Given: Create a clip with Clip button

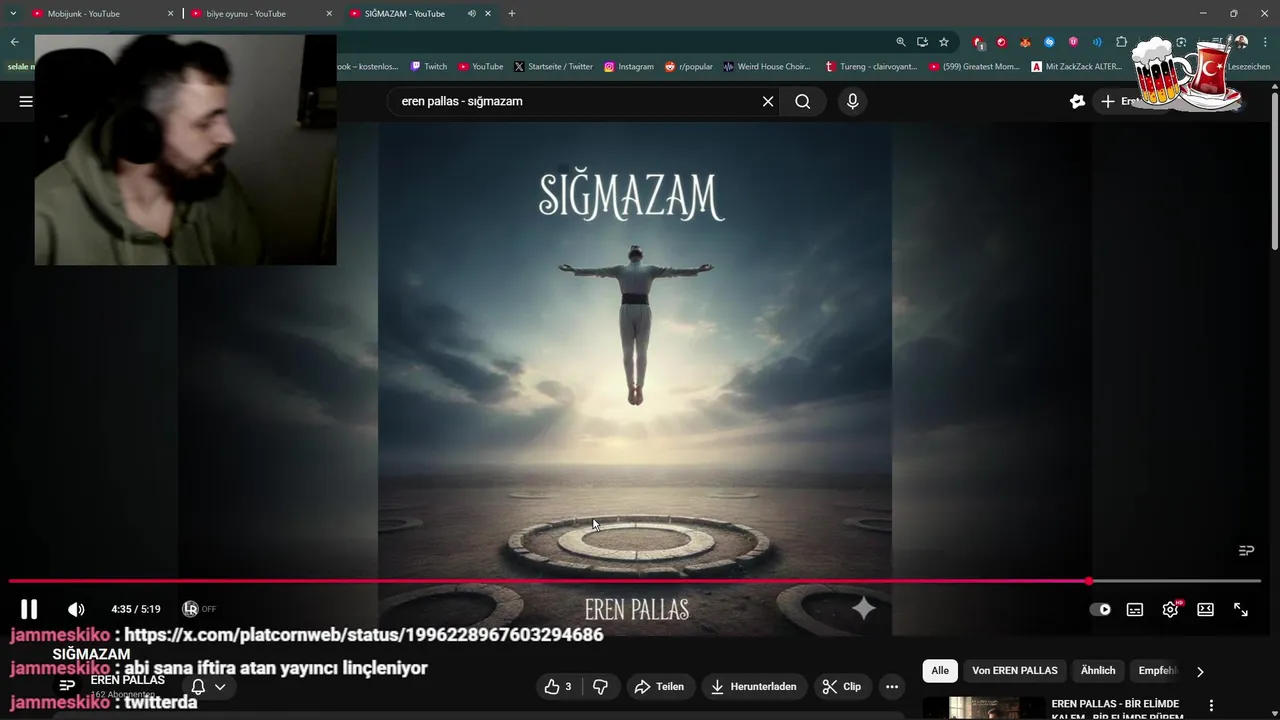Looking at the screenshot, I should coord(842,686).
